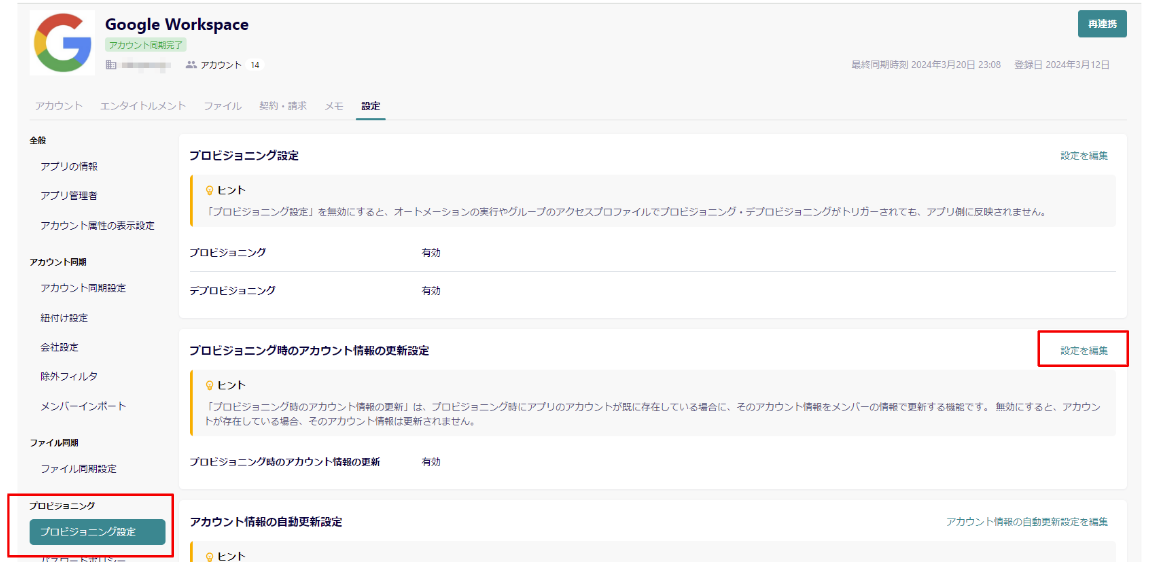
Task: Click the account count 14 badge
Action: pos(255,65)
